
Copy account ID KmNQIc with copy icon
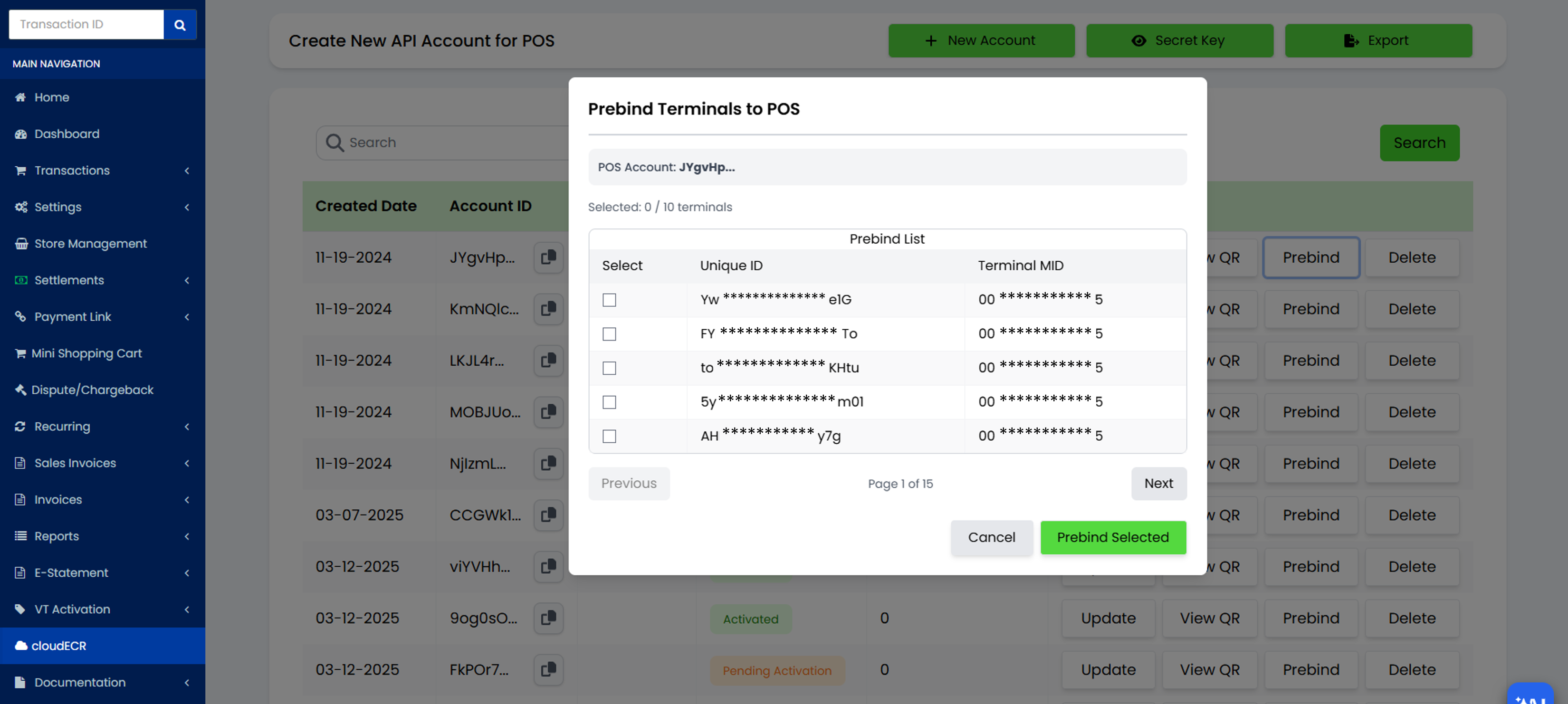click(x=548, y=309)
